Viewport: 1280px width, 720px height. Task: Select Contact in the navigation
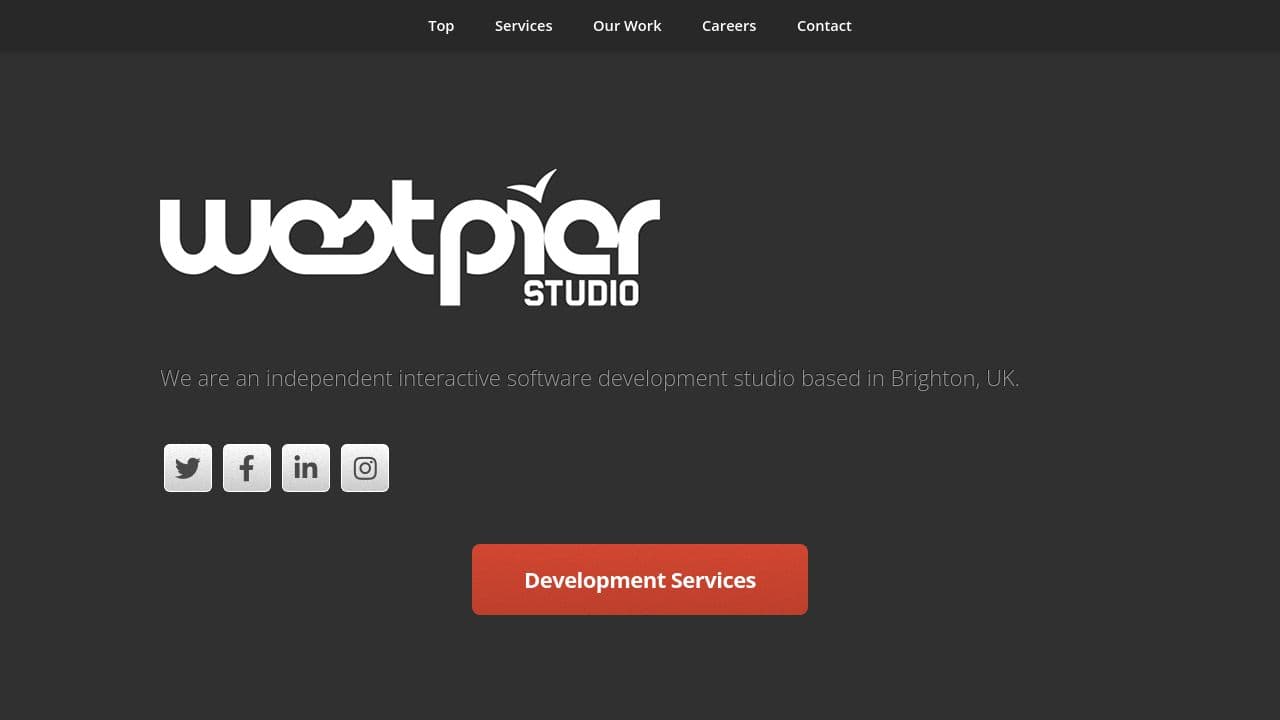(824, 25)
